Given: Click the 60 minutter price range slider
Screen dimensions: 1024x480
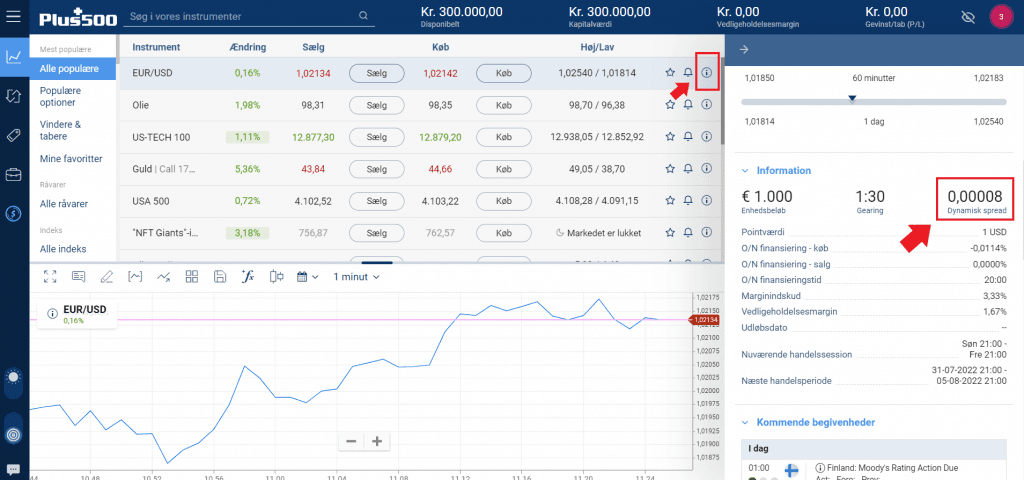Looking at the screenshot, I should tap(852, 97).
